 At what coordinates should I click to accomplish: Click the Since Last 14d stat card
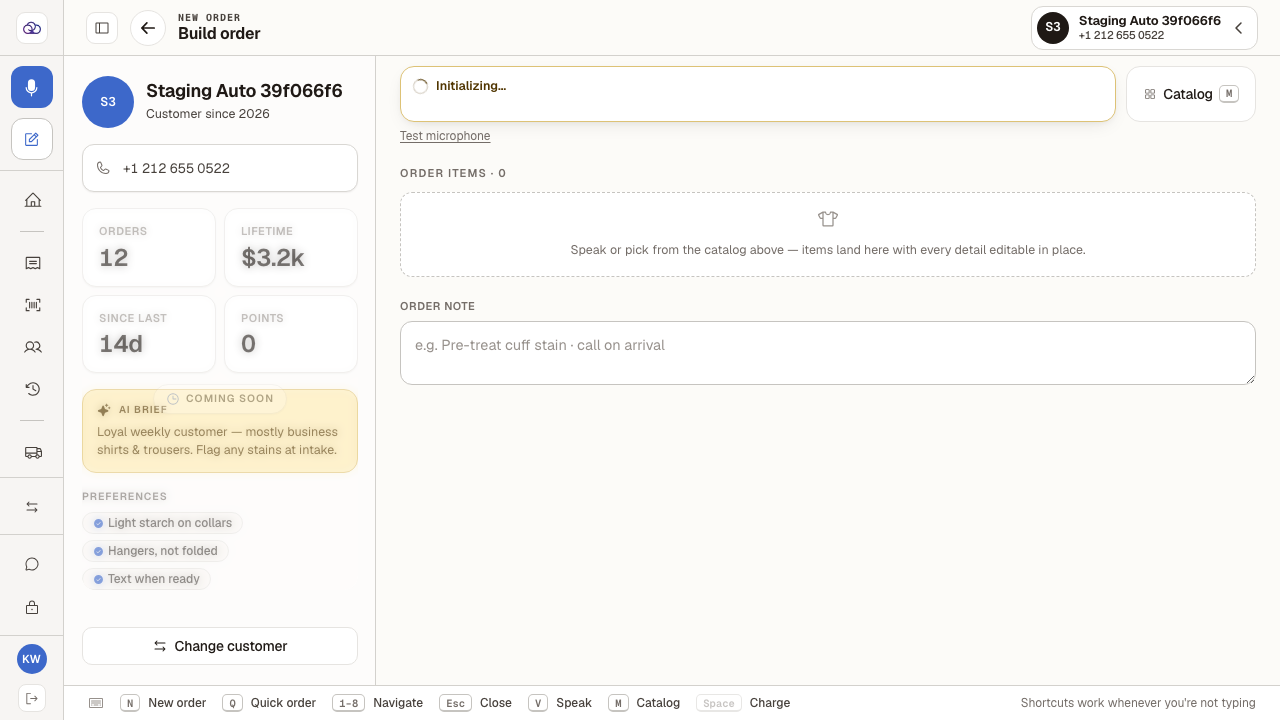click(149, 334)
